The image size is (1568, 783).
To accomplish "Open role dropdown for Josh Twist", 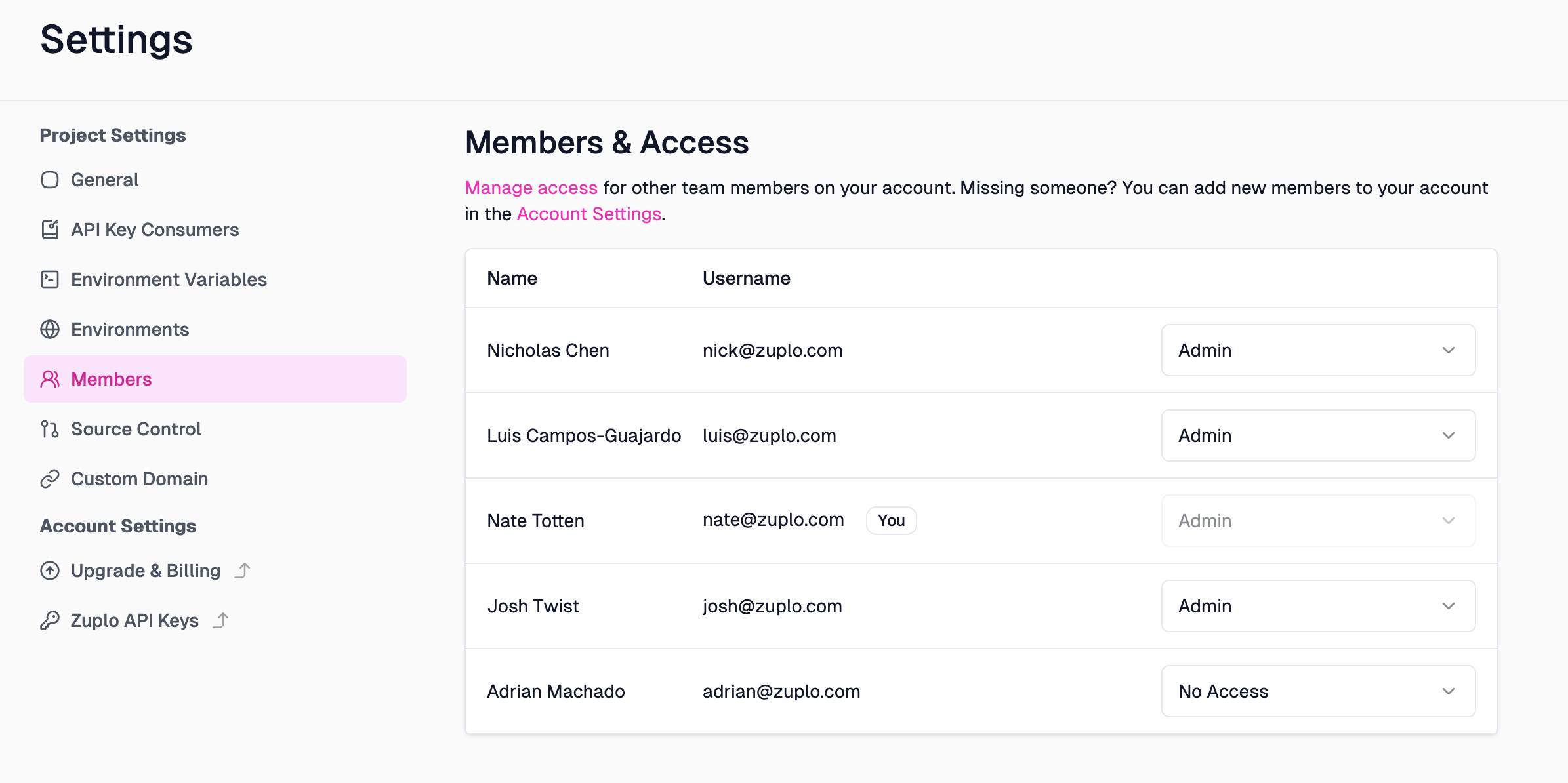I will point(1318,606).
